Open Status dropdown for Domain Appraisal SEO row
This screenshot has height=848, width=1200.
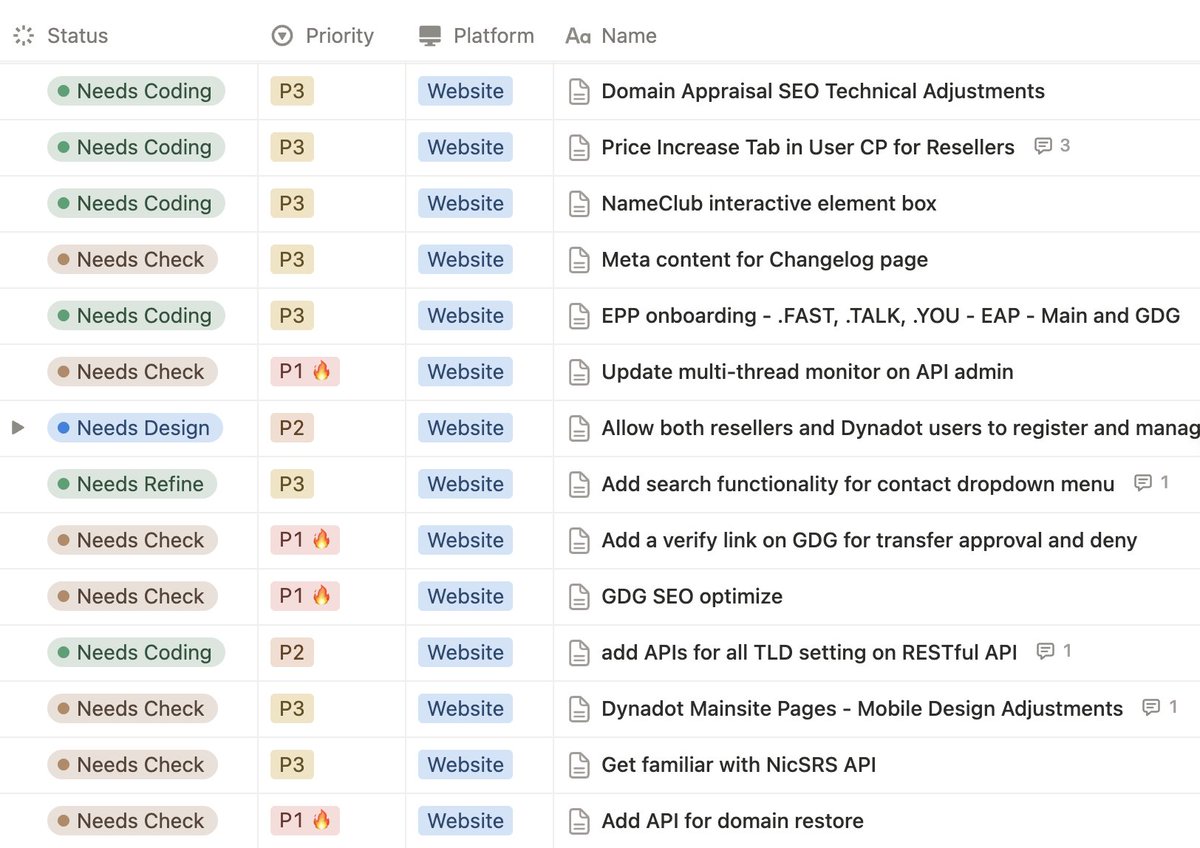[x=136, y=91]
